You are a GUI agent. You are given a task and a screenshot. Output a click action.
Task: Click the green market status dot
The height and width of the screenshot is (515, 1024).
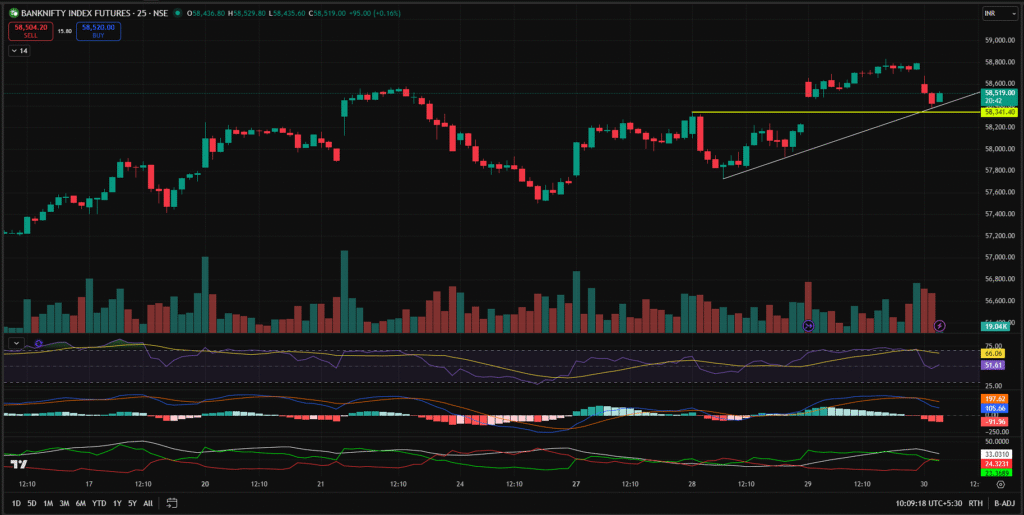(176, 14)
